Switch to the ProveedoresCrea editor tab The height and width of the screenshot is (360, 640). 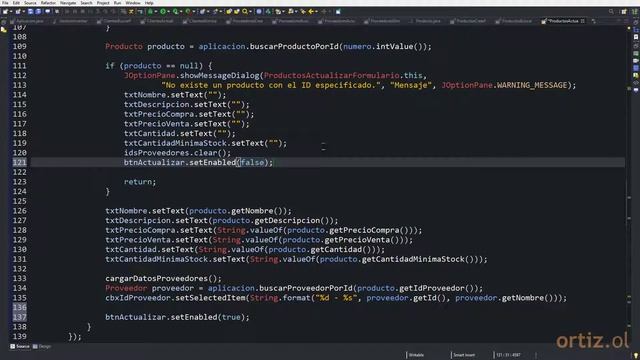[245, 21]
